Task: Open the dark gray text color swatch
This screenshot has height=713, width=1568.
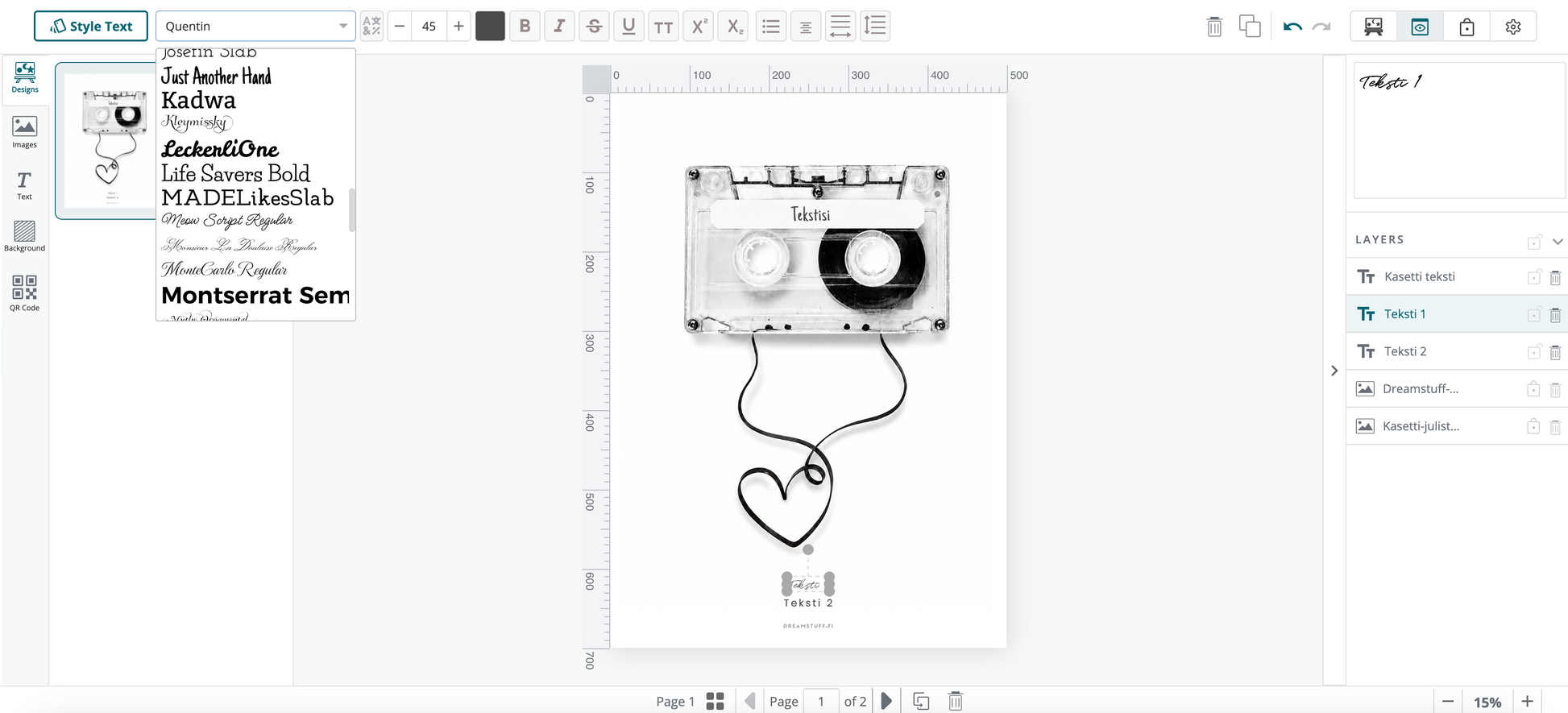Action: 490,26
